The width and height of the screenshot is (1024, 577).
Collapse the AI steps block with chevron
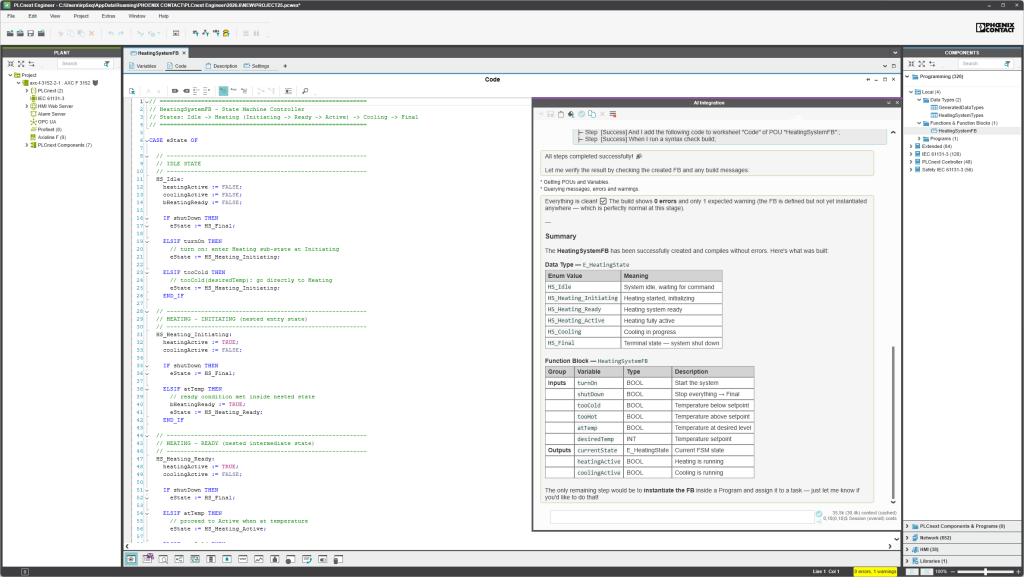[x=893, y=133]
